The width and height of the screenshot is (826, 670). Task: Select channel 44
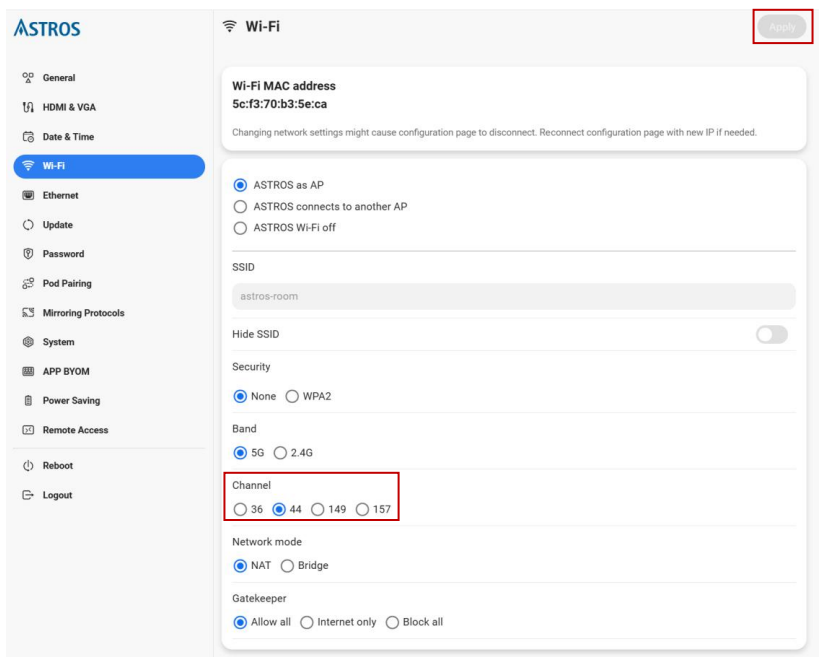click(279, 509)
